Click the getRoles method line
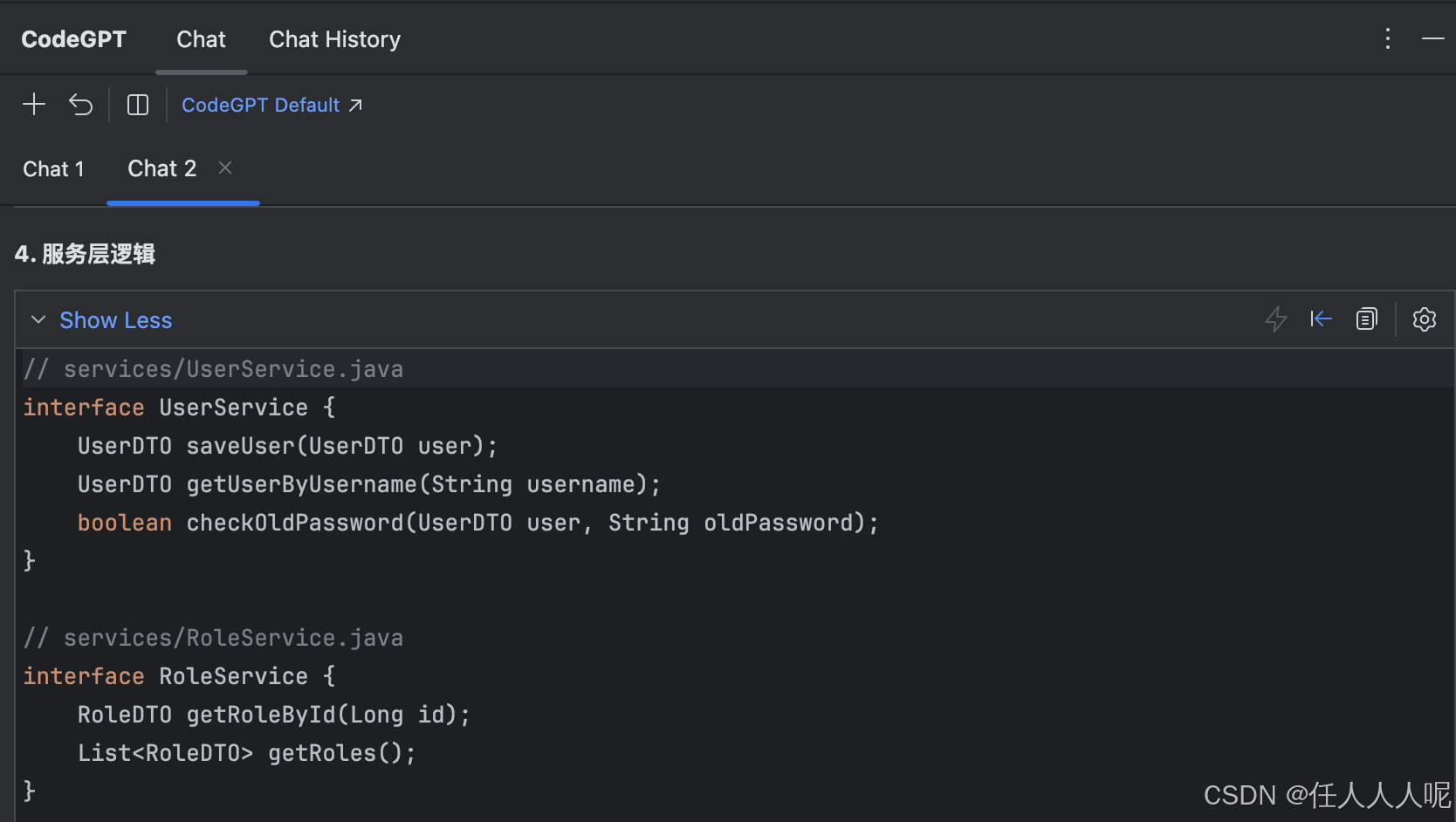The height and width of the screenshot is (822, 1456). click(x=247, y=753)
